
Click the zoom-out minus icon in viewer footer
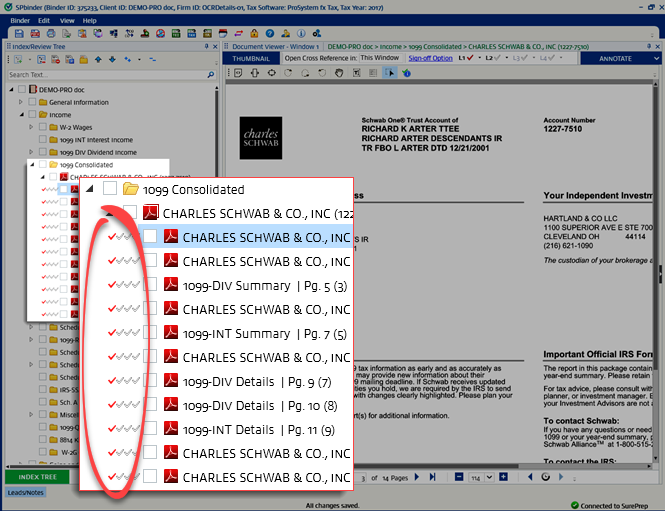pyautogui.click(x=458, y=477)
